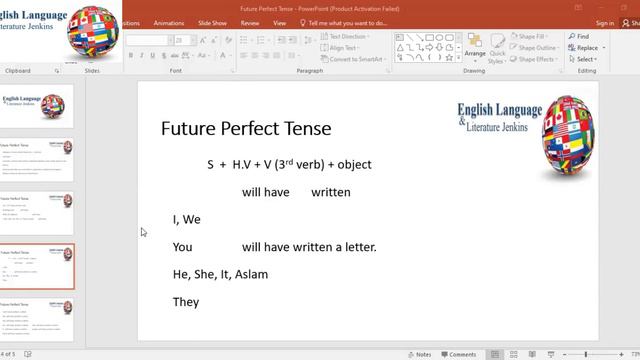Image resolution: width=640 pixels, height=360 pixels.
Task: Open the Comments pane
Action: click(459, 354)
